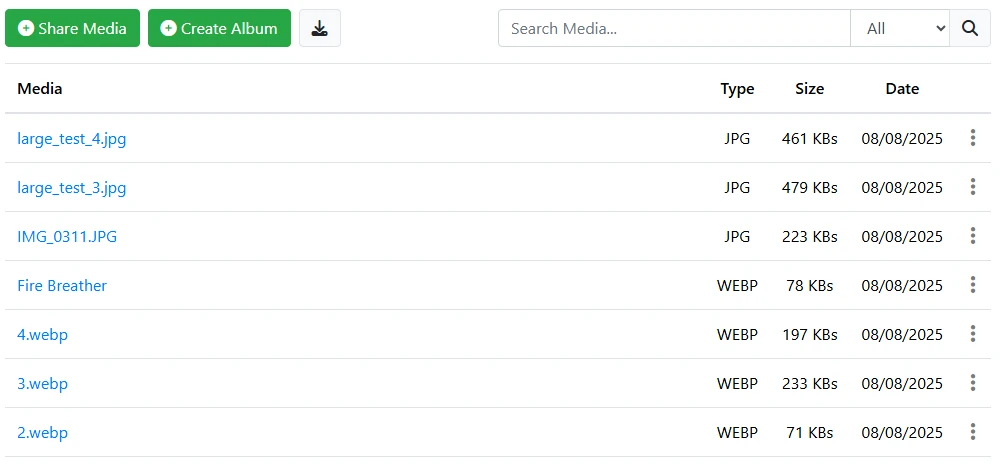Screen dimensions: 1000x468
Task: Click into the Search Media field
Action: tap(674, 29)
